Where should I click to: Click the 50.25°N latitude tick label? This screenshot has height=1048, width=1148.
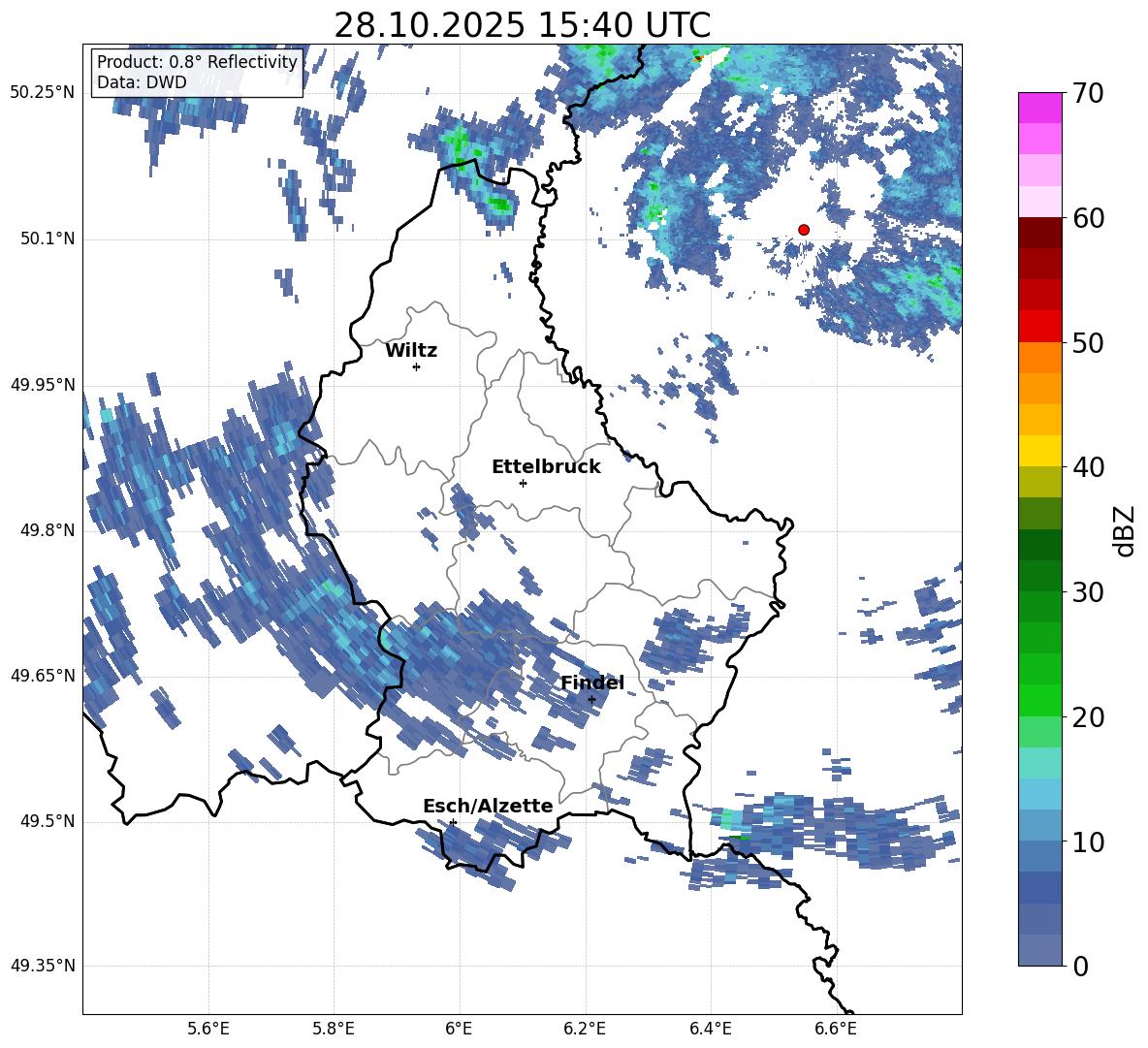43,93
